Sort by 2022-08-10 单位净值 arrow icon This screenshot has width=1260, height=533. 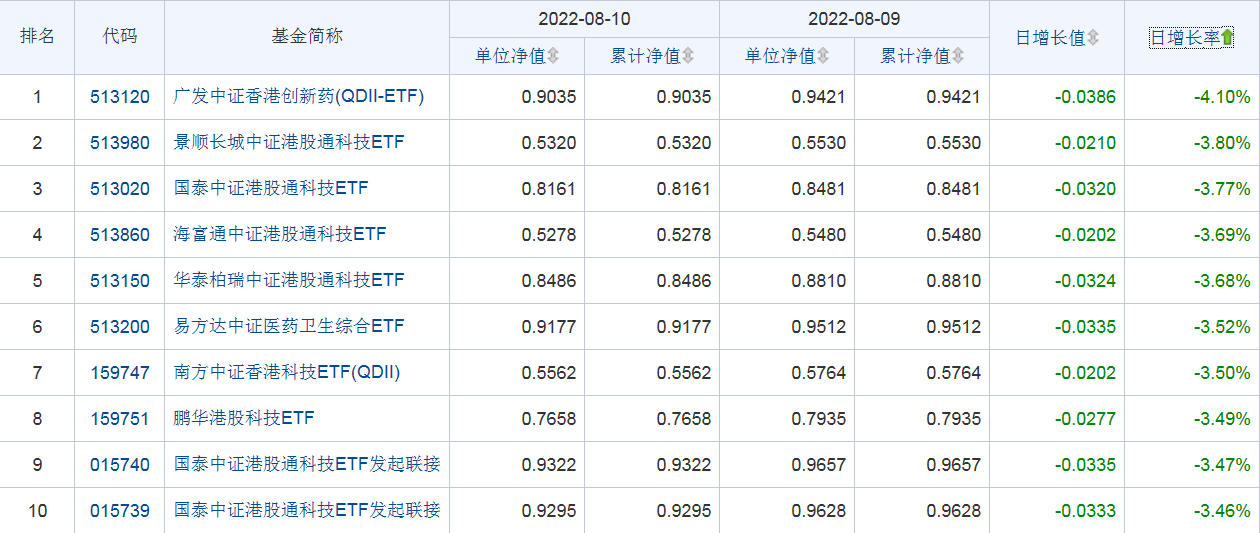(553, 57)
